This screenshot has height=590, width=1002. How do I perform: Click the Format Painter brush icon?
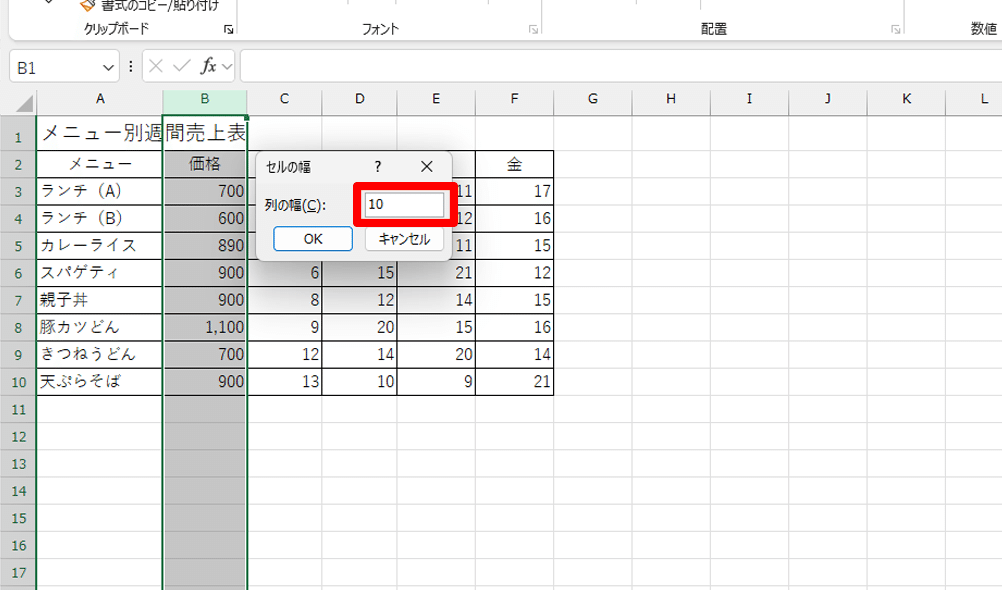tap(87, 5)
